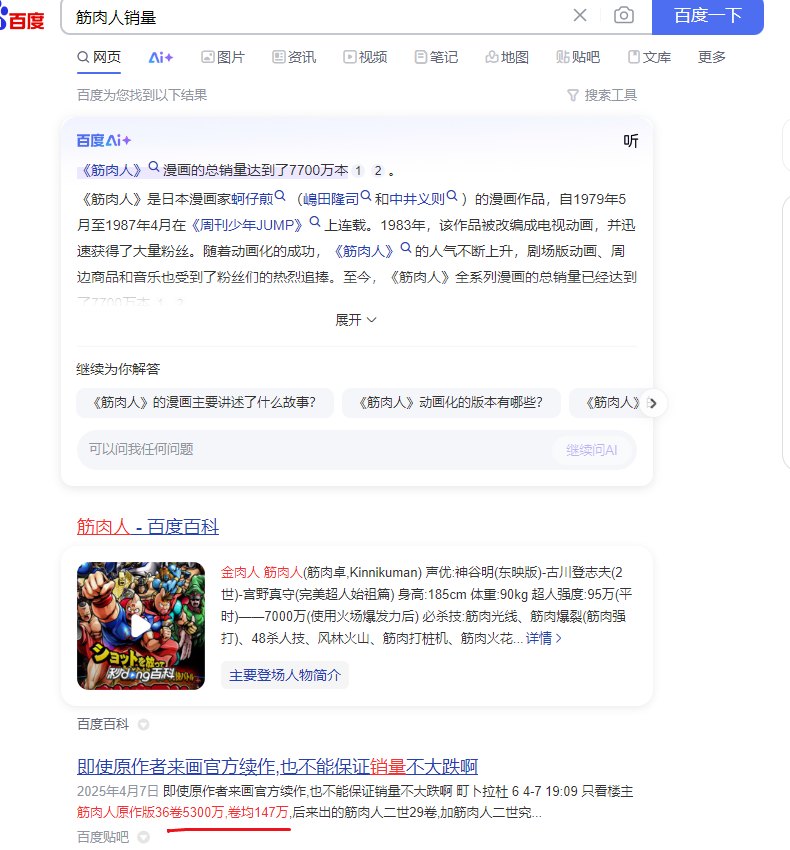Click 详情 link in baike summary

(x=543, y=639)
